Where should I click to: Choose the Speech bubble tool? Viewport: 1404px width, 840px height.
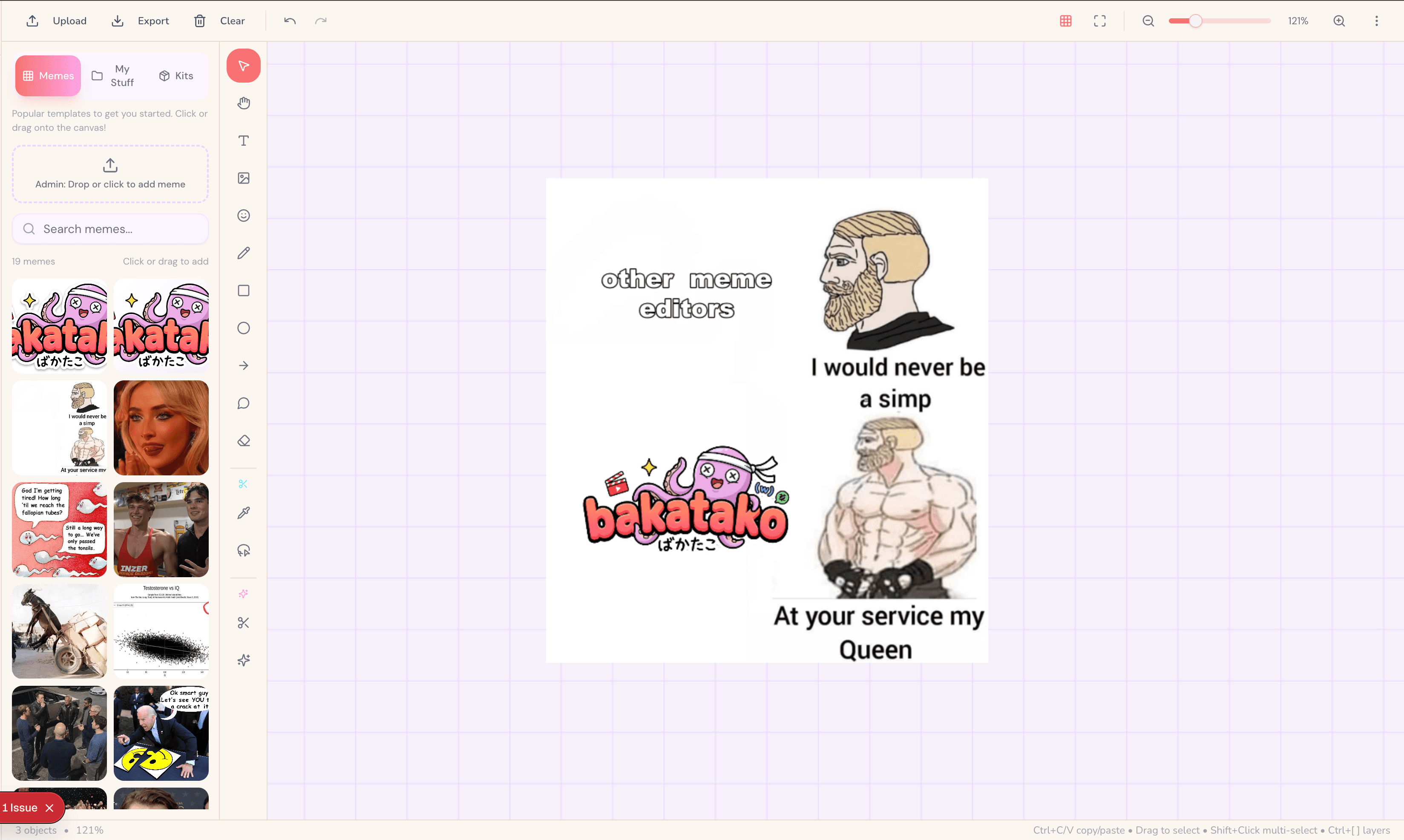click(x=243, y=403)
